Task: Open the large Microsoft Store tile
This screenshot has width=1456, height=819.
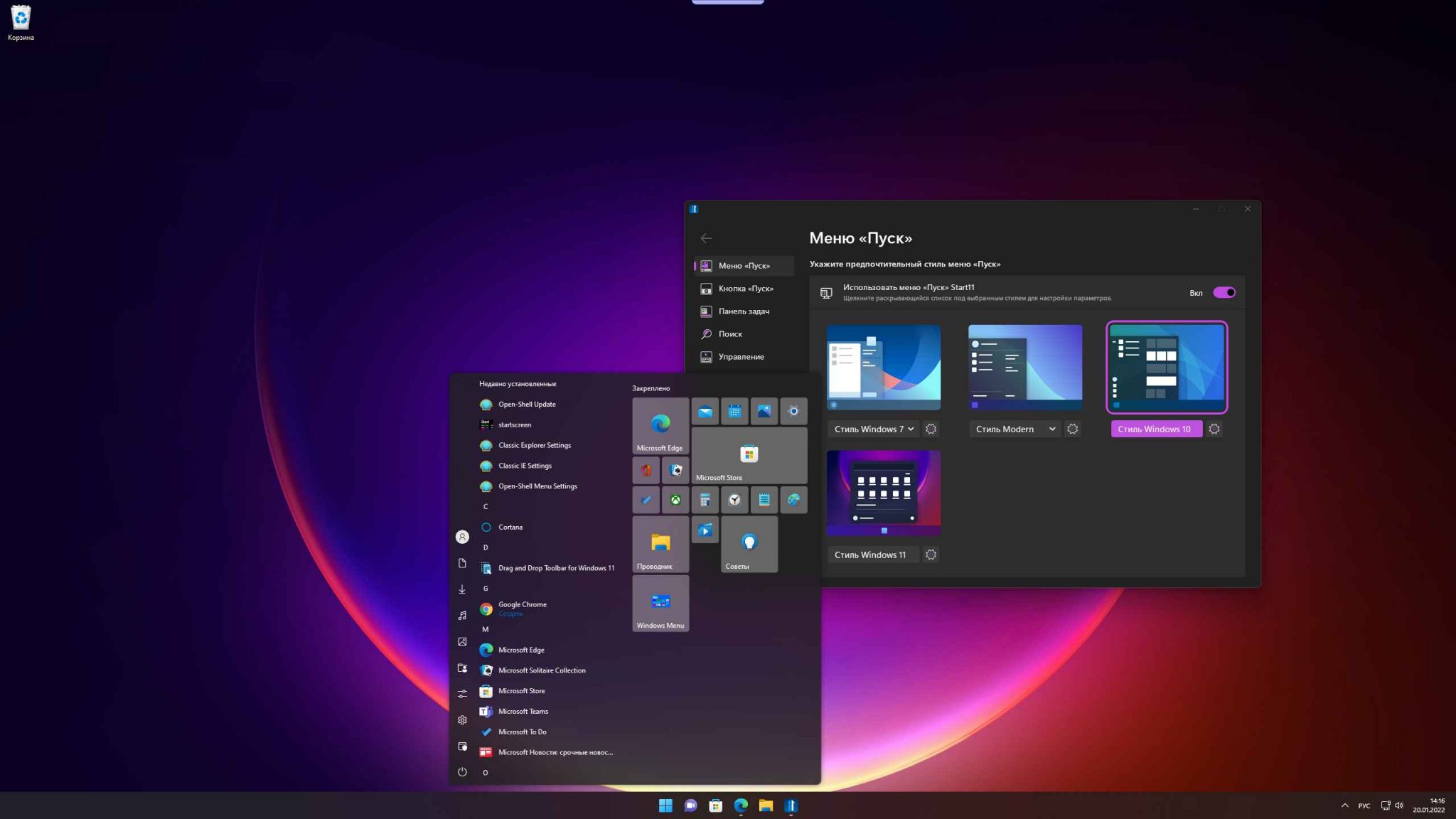Action: tap(749, 456)
